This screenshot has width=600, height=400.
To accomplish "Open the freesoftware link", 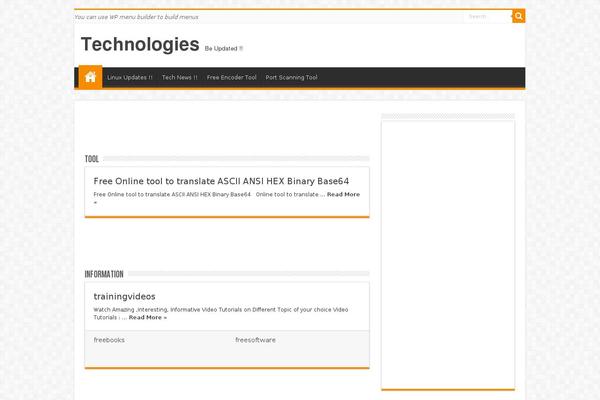I will (x=255, y=340).
